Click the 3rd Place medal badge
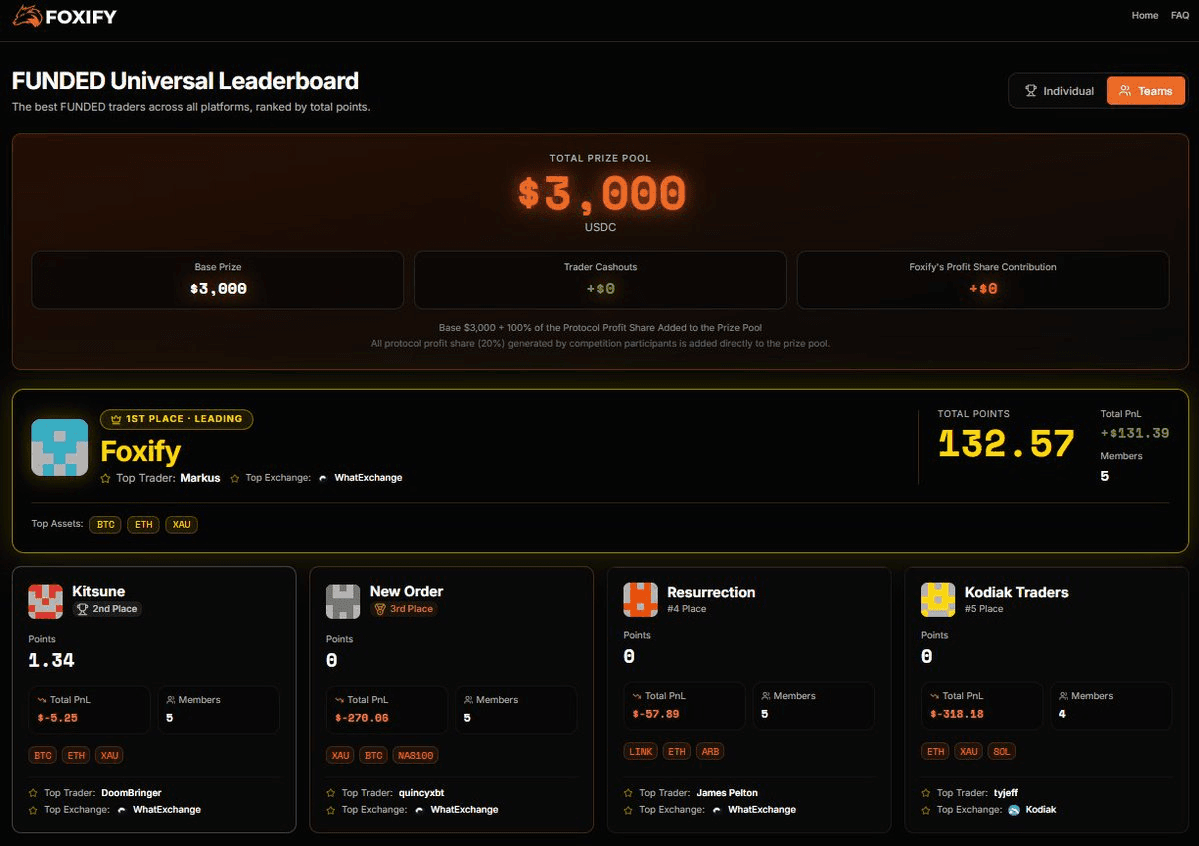 coord(404,609)
